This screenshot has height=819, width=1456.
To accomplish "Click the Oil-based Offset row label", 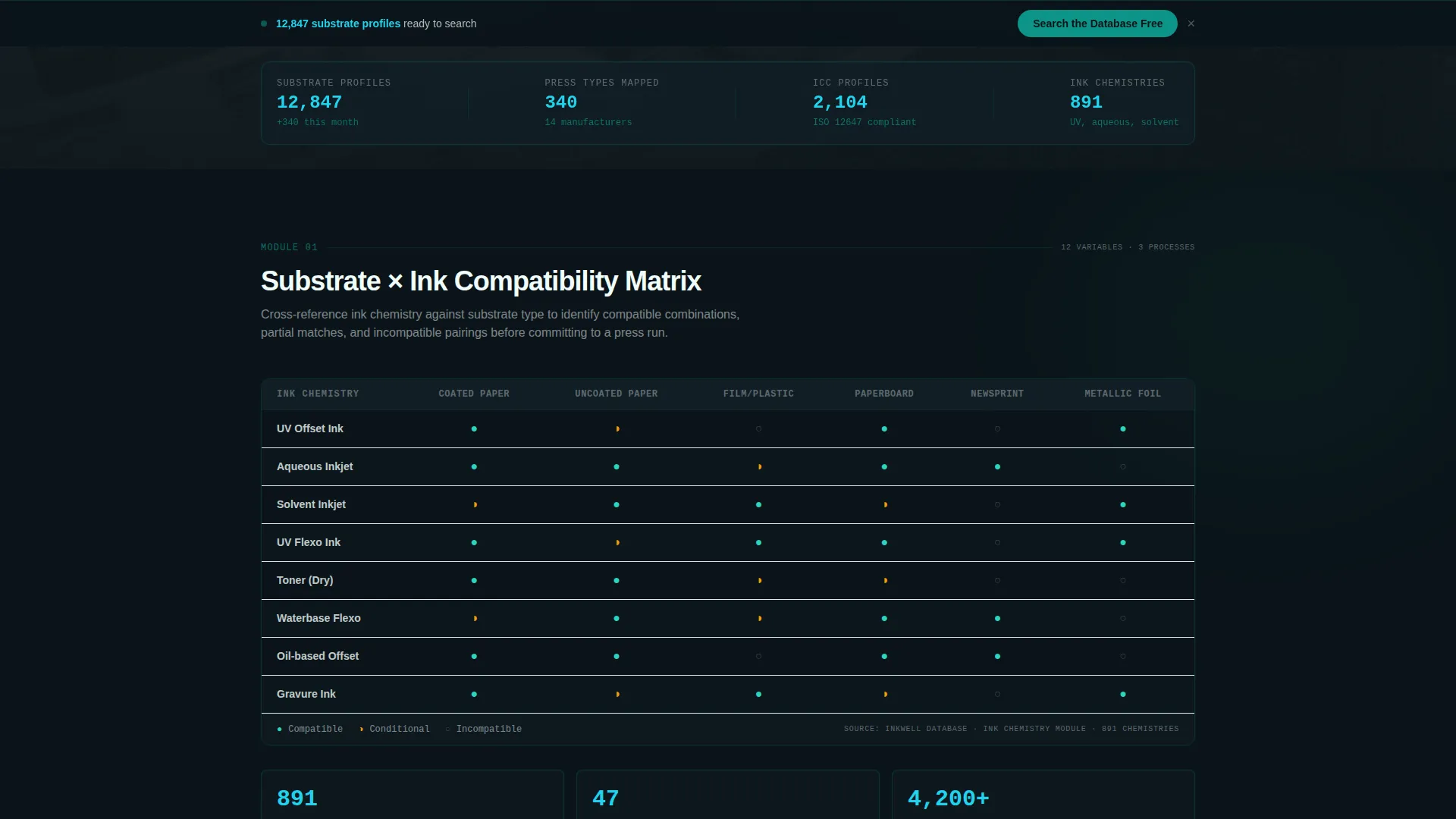I will tap(318, 656).
